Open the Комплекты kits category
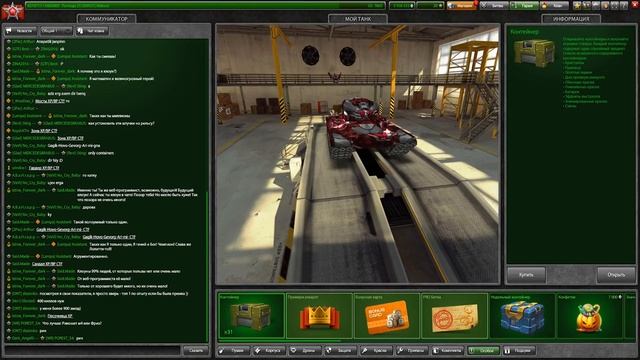 tap(447, 350)
